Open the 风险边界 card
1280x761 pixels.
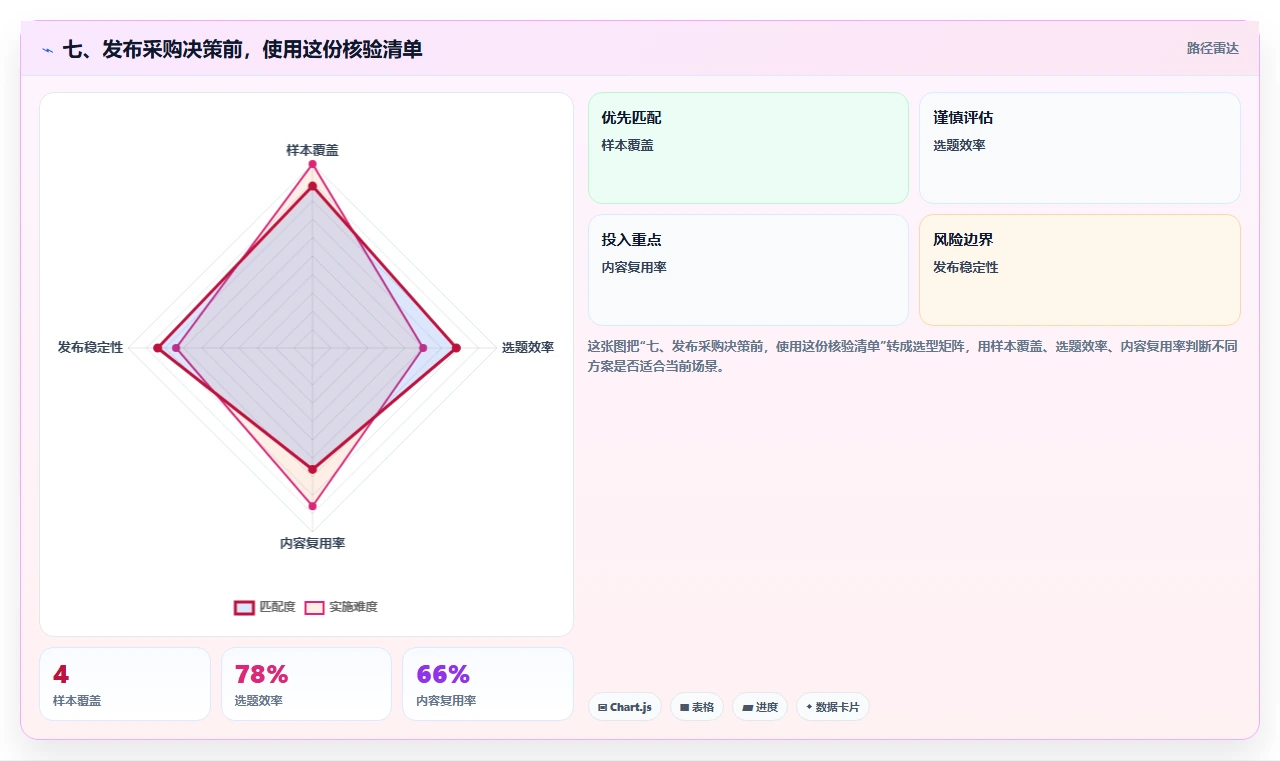click(1080, 270)
